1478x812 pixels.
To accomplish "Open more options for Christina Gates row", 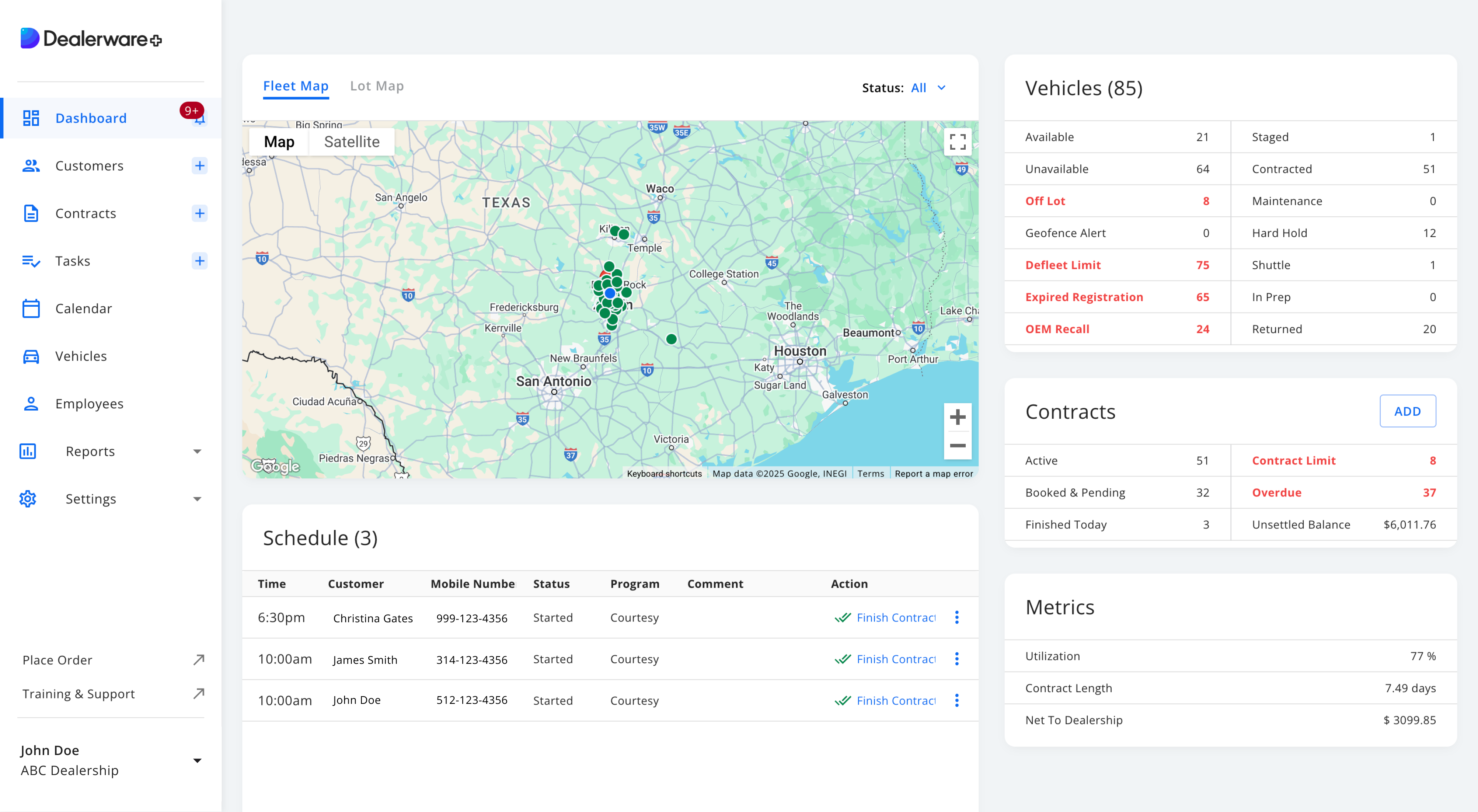I will point(956,617).
